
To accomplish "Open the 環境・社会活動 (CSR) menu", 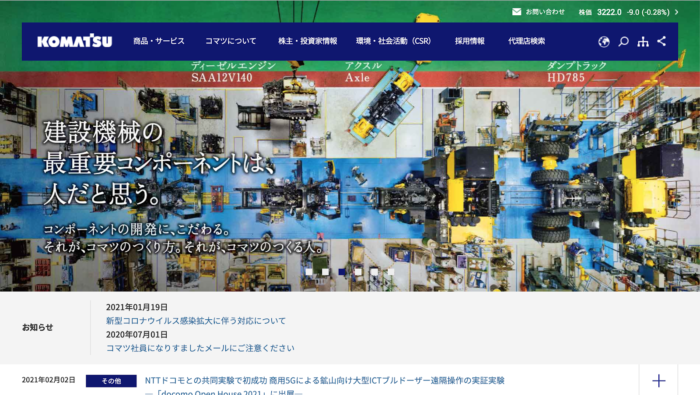I will click(393, 41).
